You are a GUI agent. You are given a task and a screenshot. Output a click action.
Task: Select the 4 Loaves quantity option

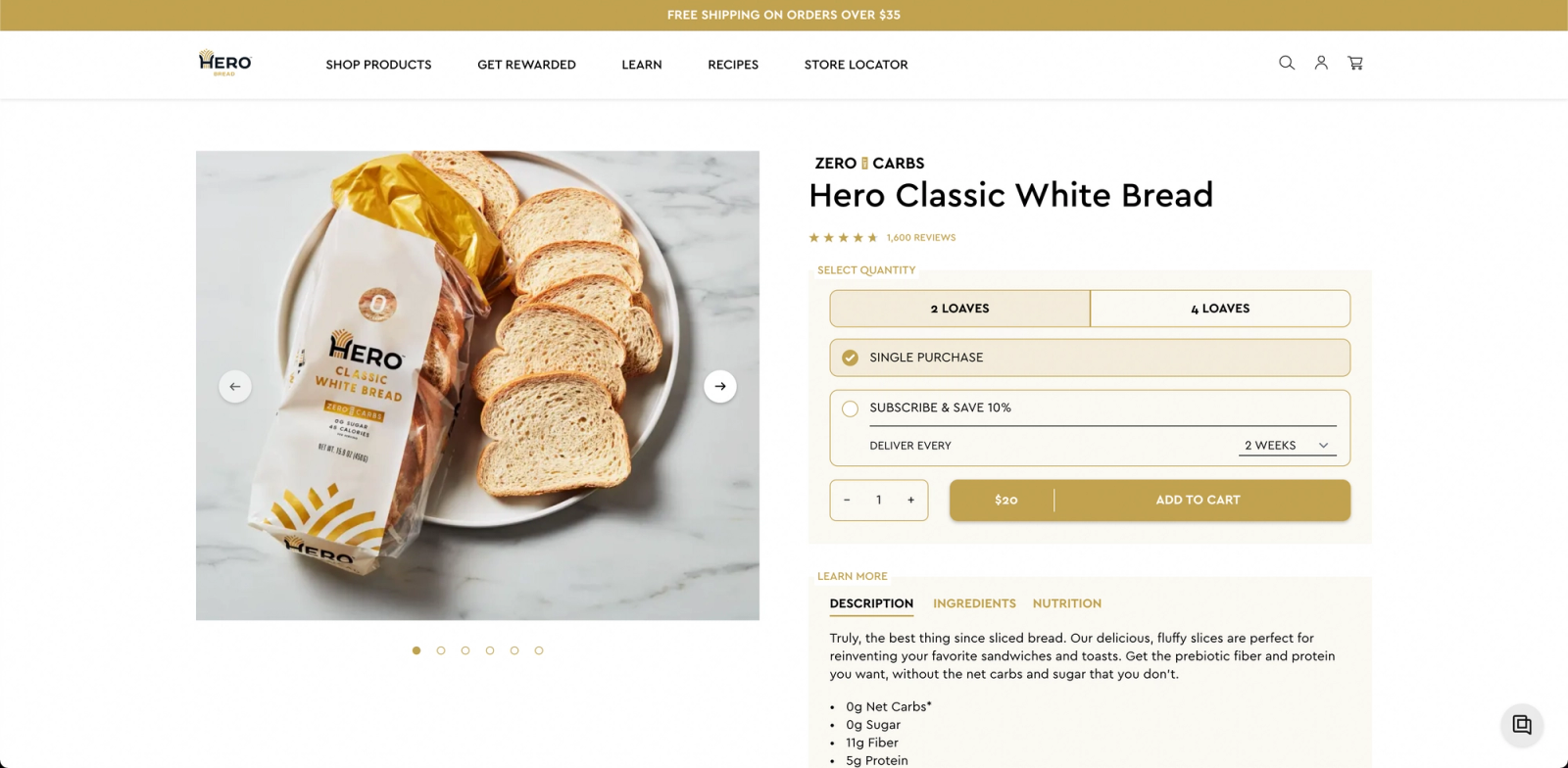[1220, 308]
